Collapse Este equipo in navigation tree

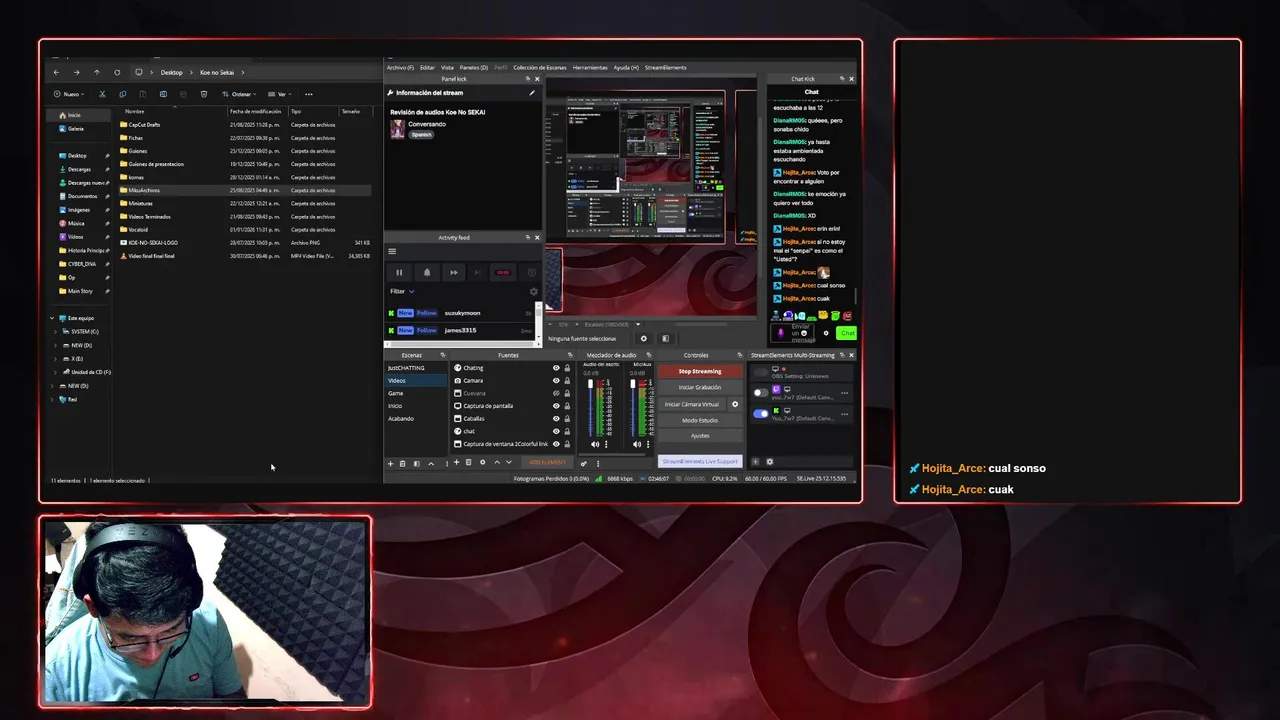point(53,318)
